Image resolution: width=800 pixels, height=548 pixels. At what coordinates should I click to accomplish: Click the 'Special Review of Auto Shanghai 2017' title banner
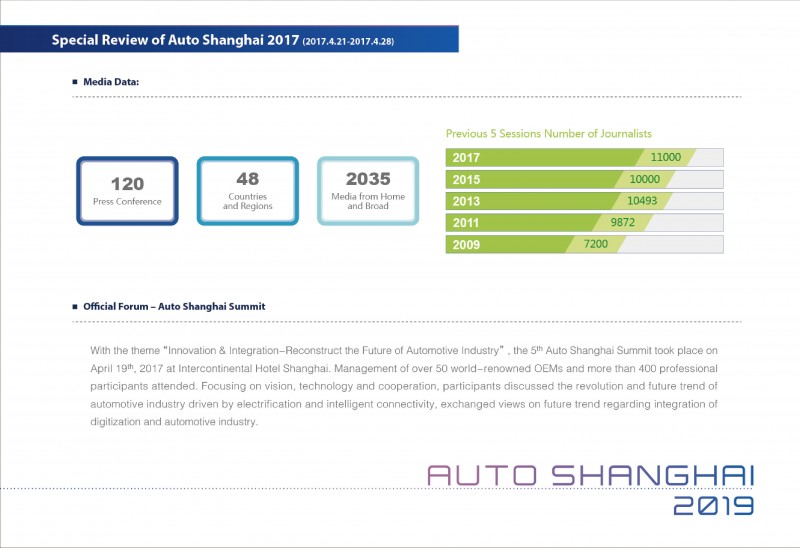[x=229, y=39]
